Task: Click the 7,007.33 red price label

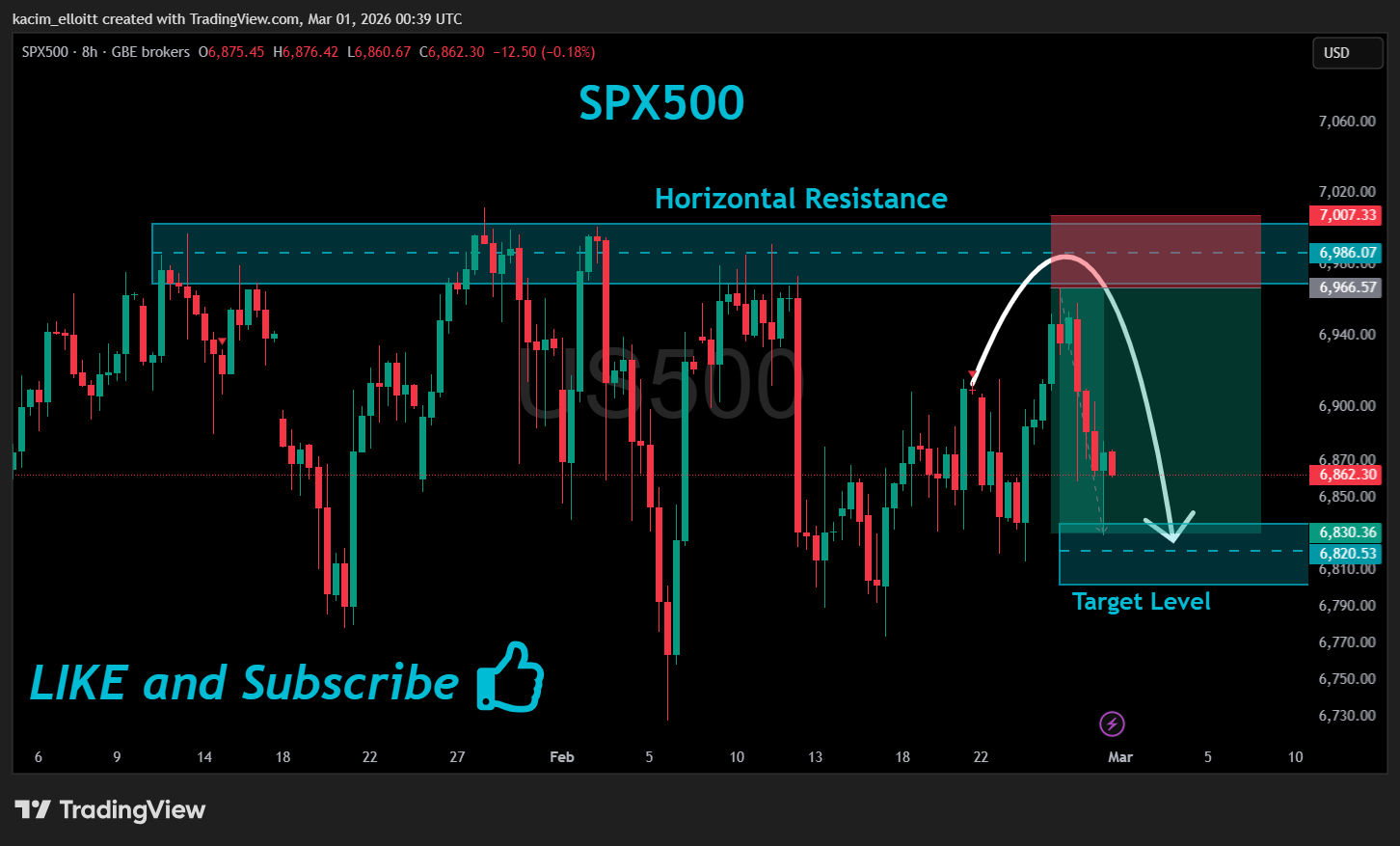Action: click(1345, 215)
